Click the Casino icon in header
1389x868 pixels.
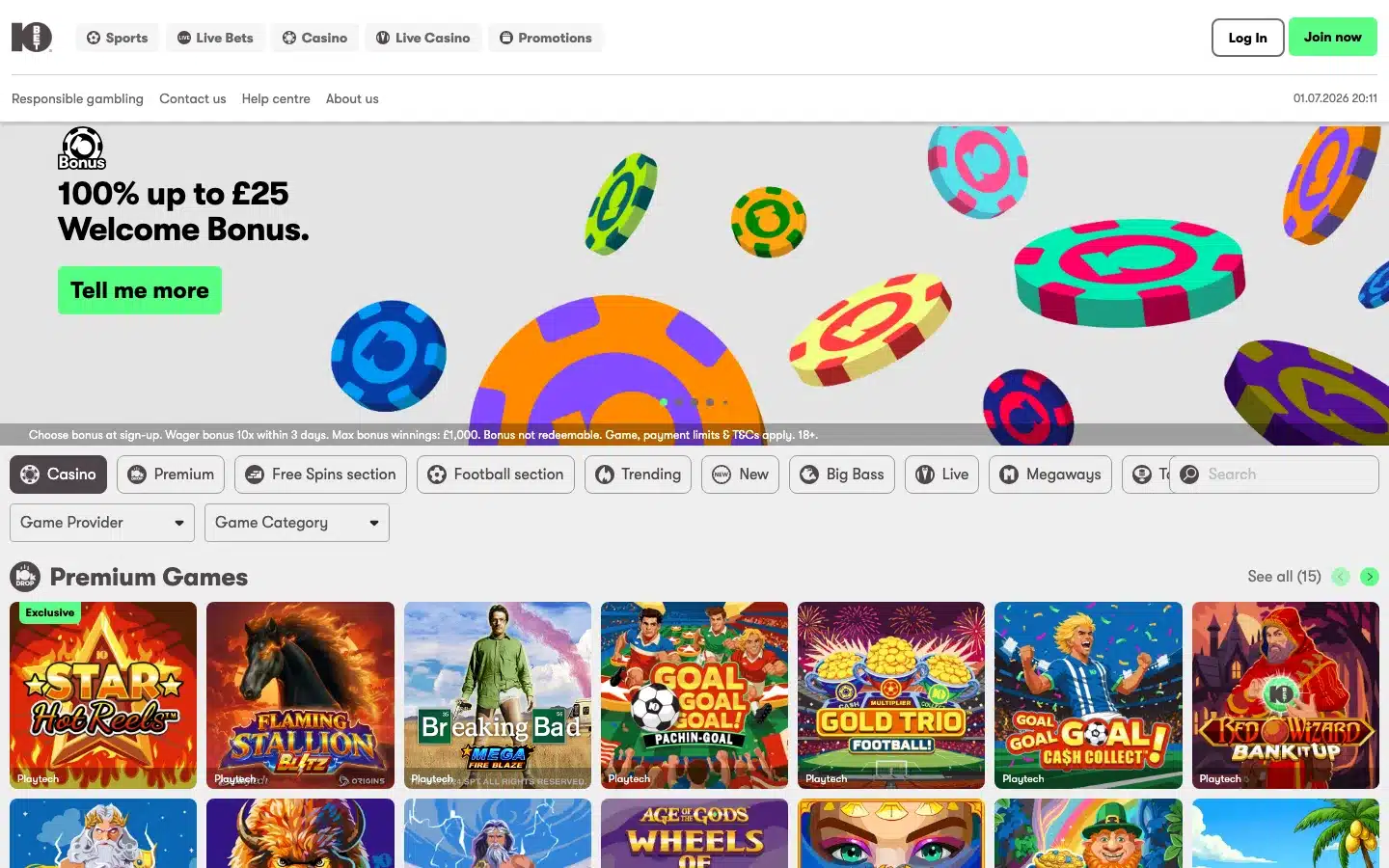(289, 38)
